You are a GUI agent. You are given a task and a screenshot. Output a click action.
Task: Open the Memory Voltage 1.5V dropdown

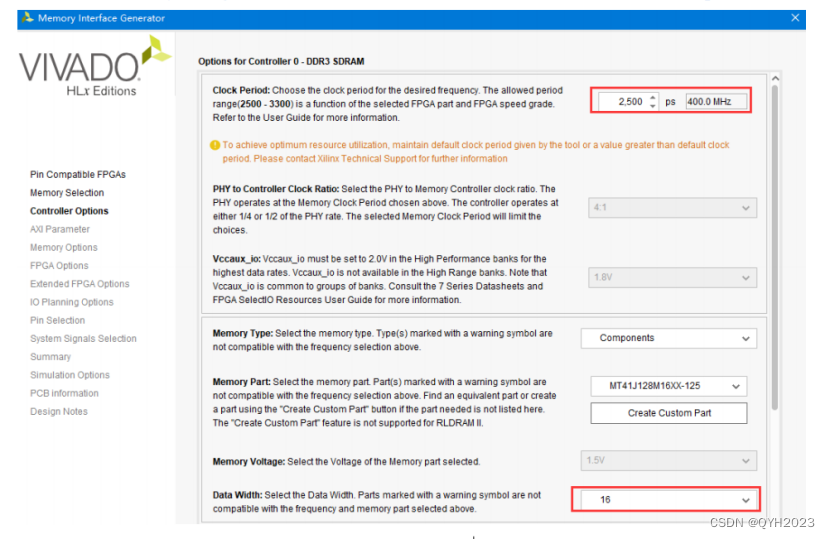[x=669, y=461]
